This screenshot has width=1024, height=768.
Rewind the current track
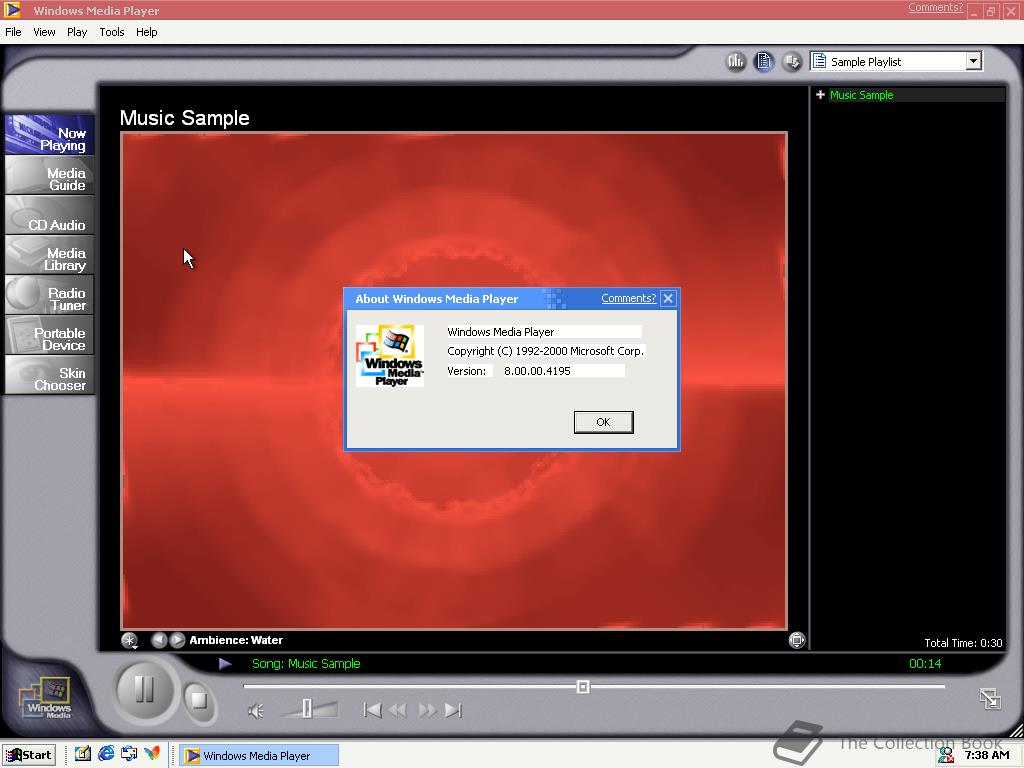[x=398, y=710]
